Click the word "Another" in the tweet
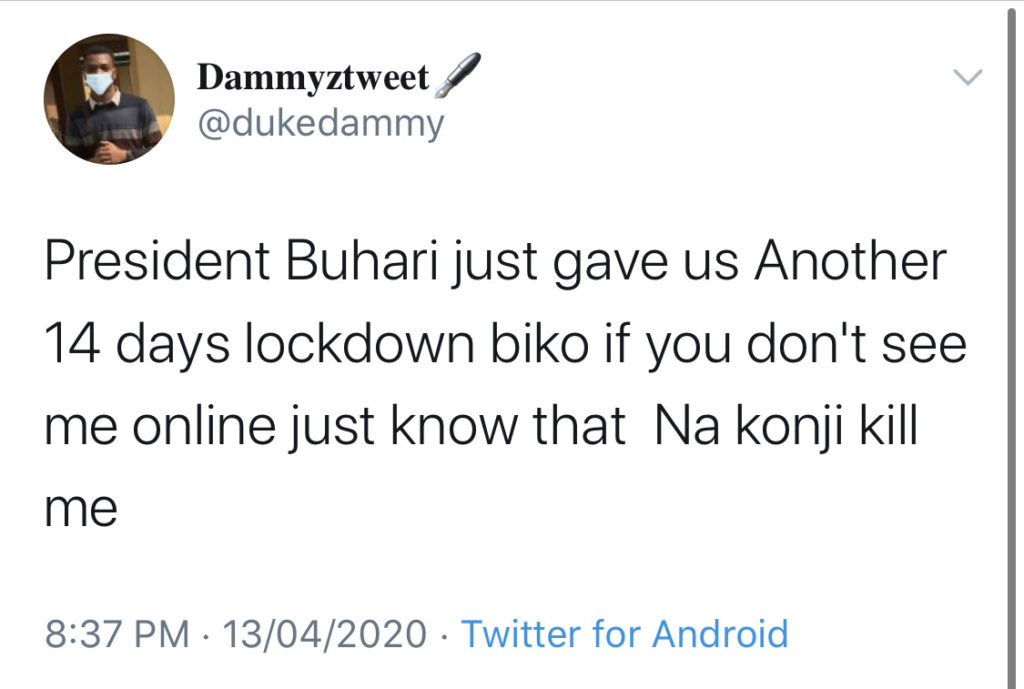The width and height of the screenshot is (1024, 689). pyautogui.click(x=849, y=264)
